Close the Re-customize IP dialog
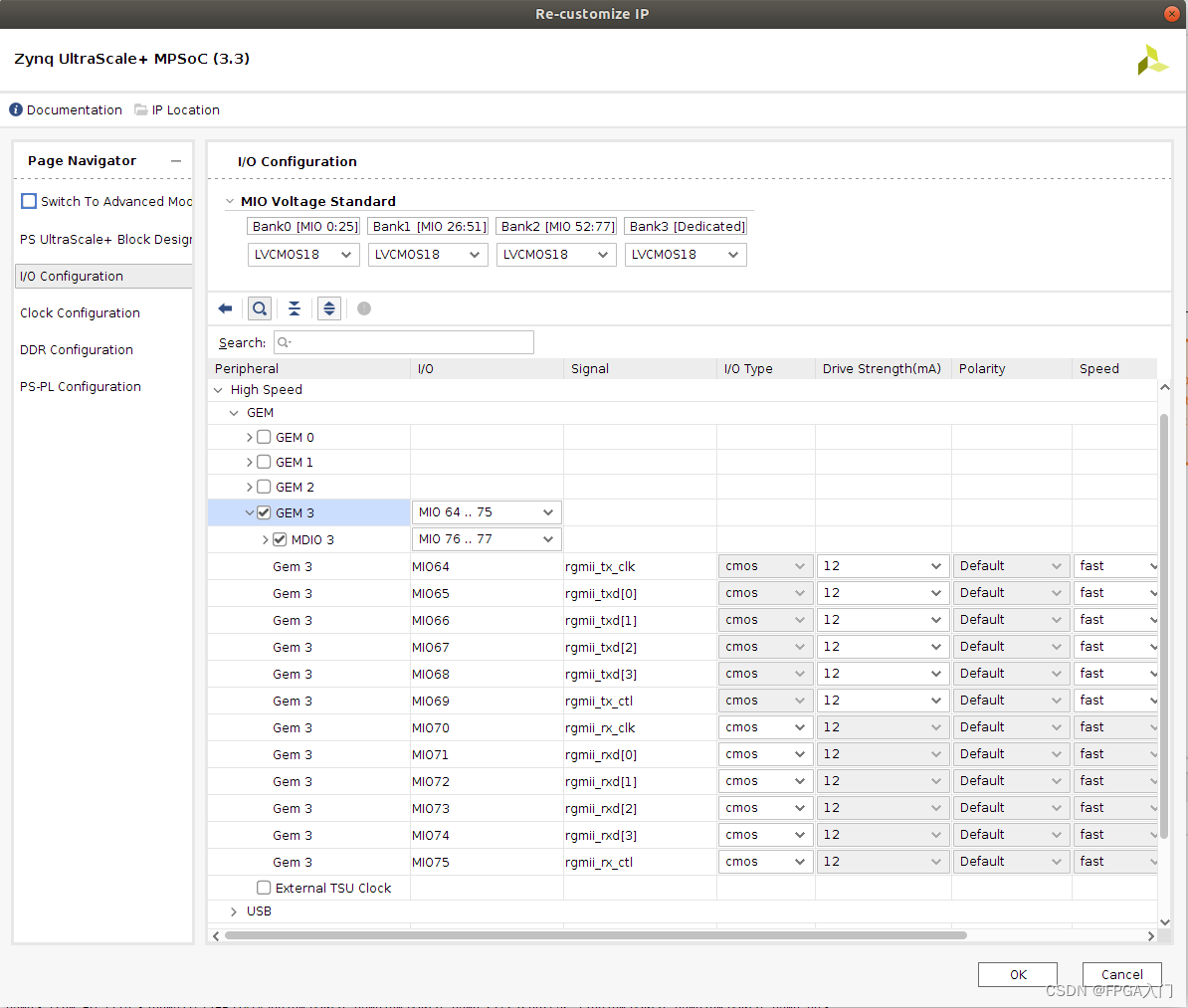Screen dimensions: 1188x1008 [1170, 14]
